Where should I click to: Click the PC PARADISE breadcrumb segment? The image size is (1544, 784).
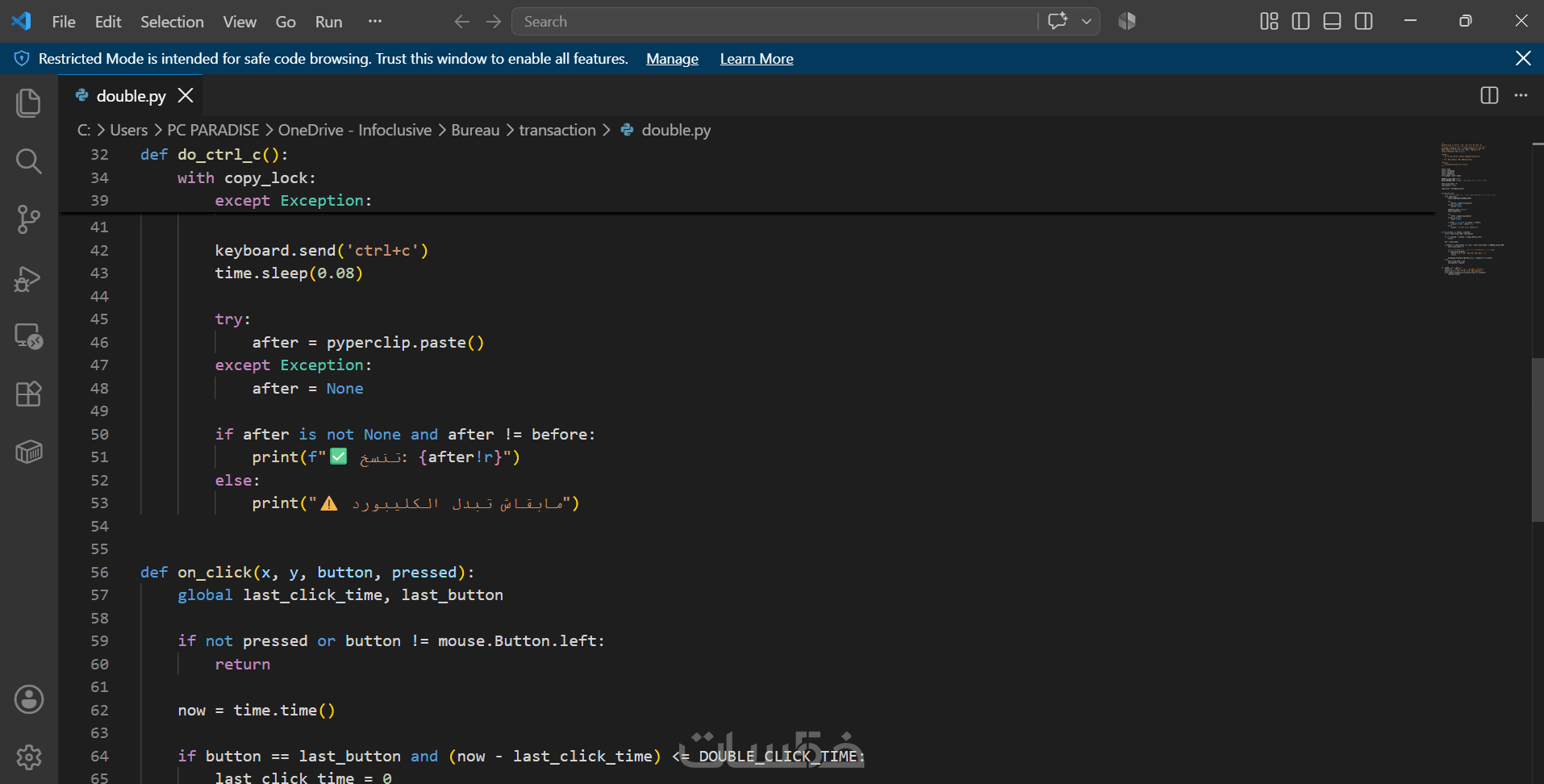click(x=213, y=130)
